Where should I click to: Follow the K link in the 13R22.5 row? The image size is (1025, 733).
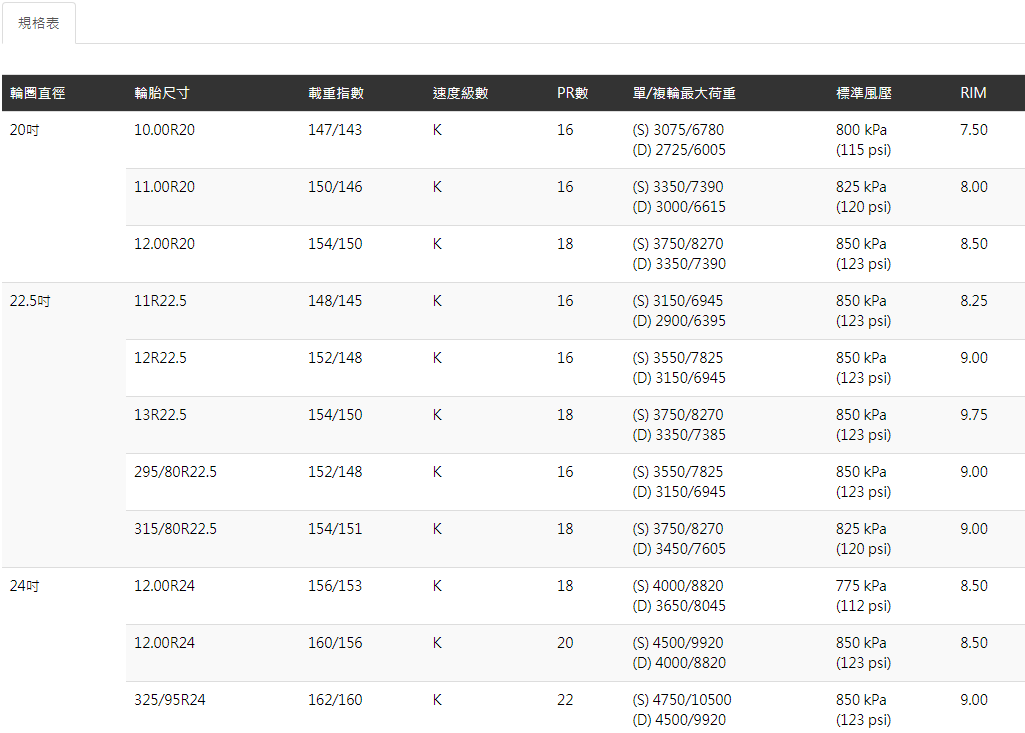(437, 415)
